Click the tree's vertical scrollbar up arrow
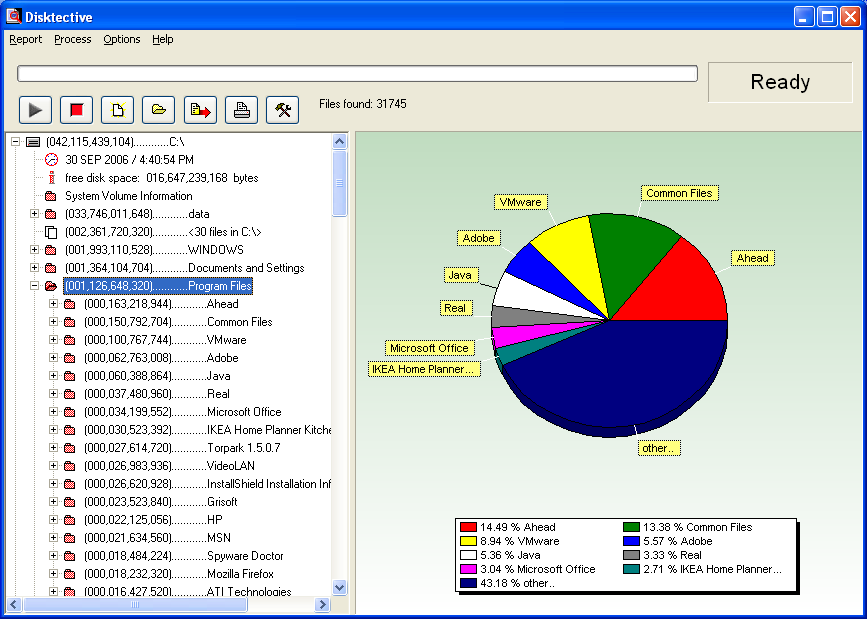 coord(340,142)
